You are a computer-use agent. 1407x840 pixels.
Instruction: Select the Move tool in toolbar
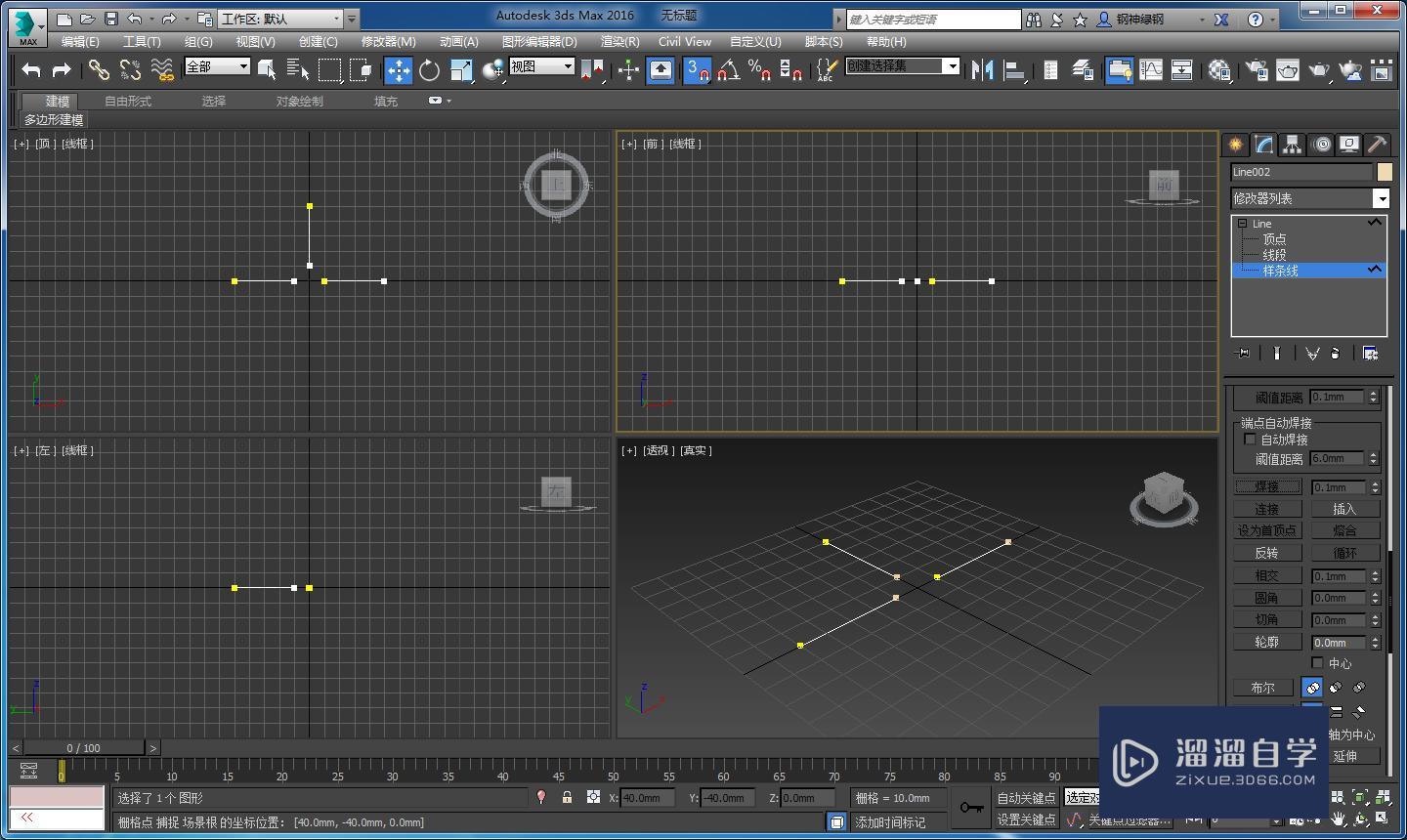[398, 69]
